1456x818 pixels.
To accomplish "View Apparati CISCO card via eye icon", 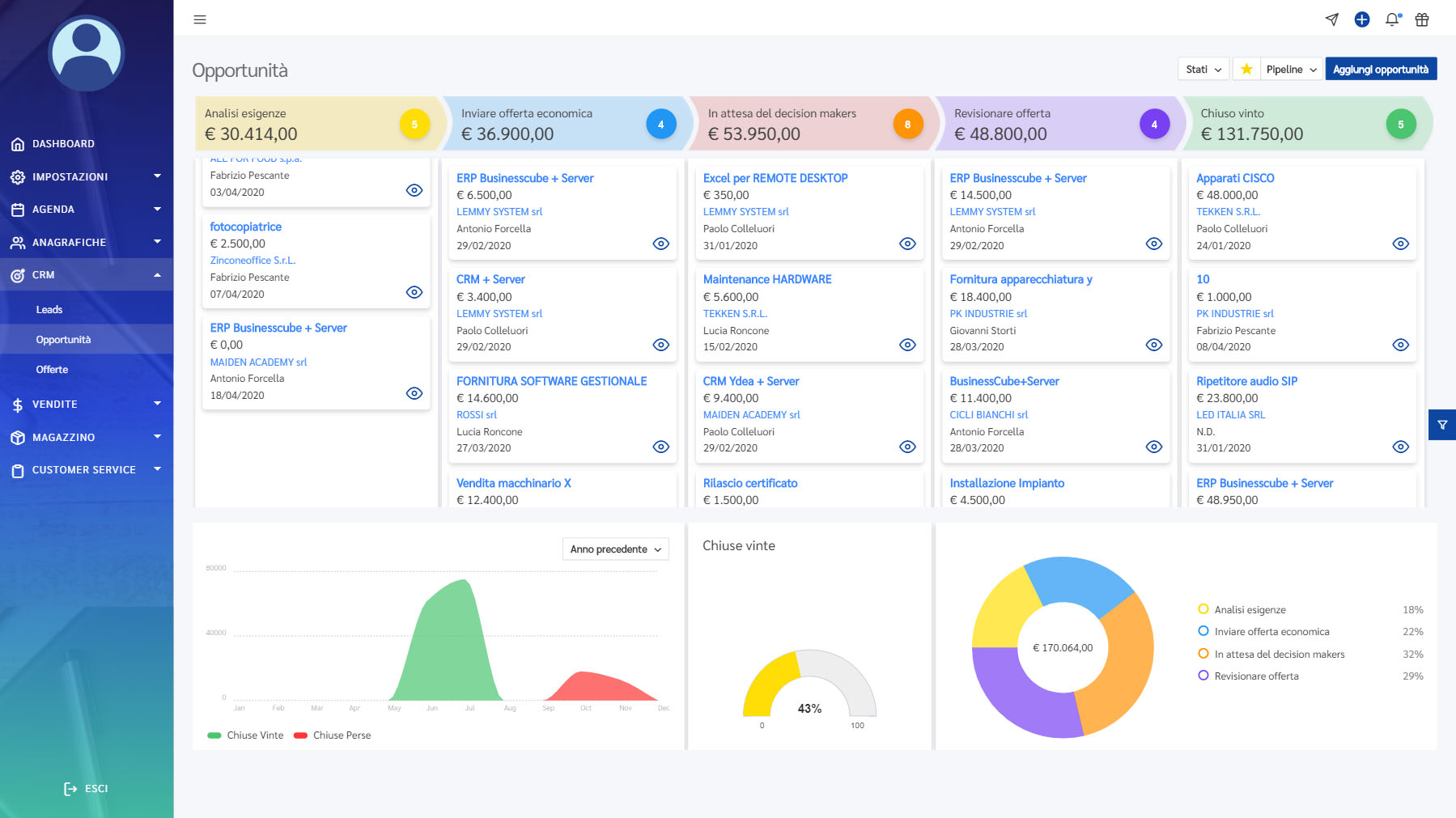I will pyautogui.click(x=1401, y=244).
